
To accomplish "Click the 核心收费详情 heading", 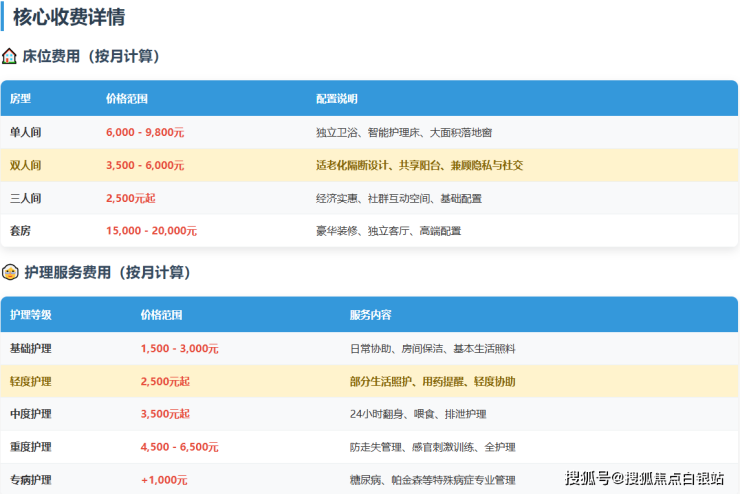I will 69,17.
